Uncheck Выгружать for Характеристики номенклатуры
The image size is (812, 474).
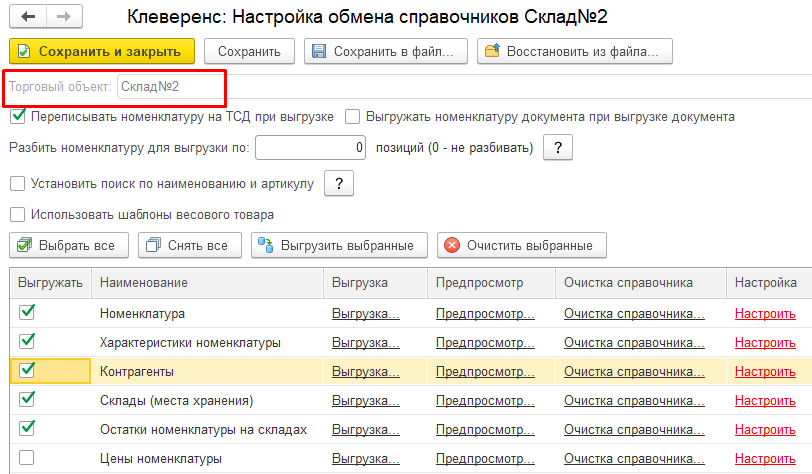click(26, 341)
